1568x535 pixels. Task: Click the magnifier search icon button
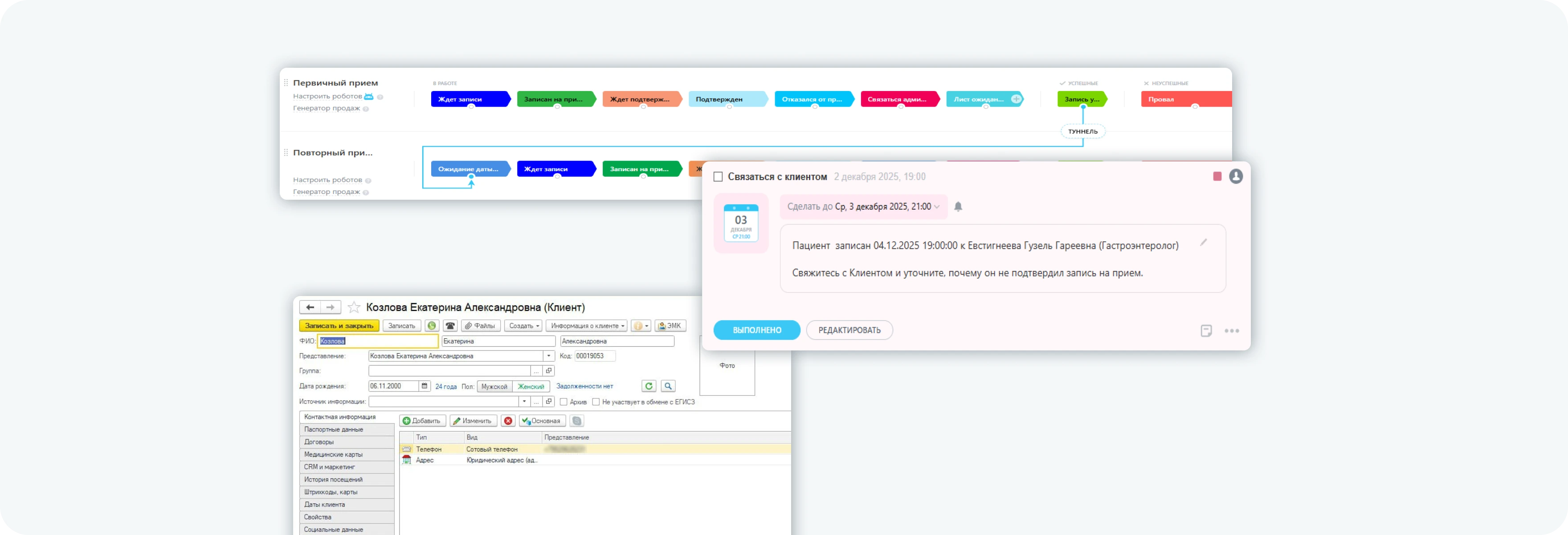click(668, 387)
